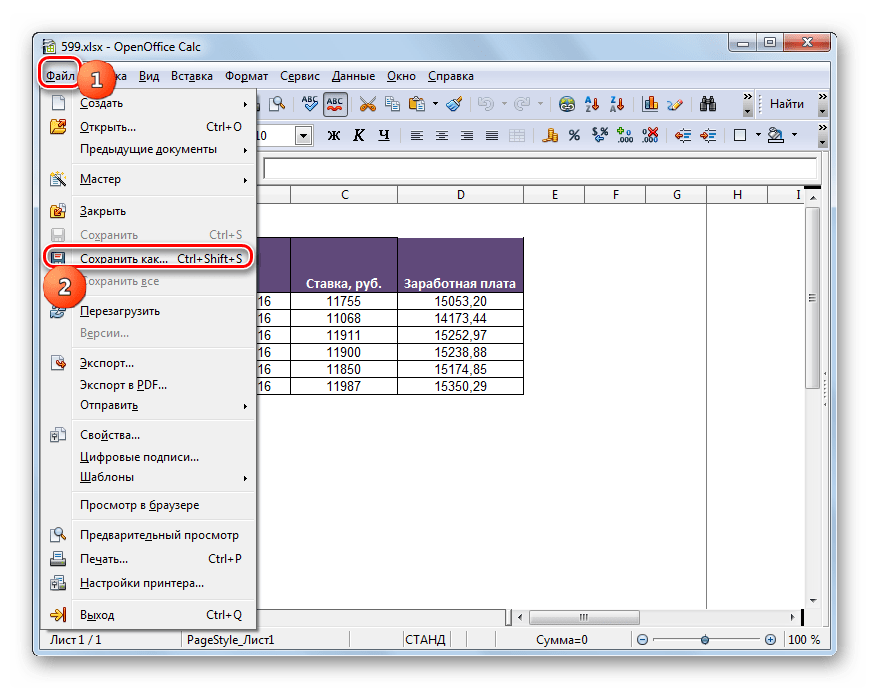Screen dimensions: 870x689
Task: Open the Borders dropdown arrow
Action: tap(758, 135)
